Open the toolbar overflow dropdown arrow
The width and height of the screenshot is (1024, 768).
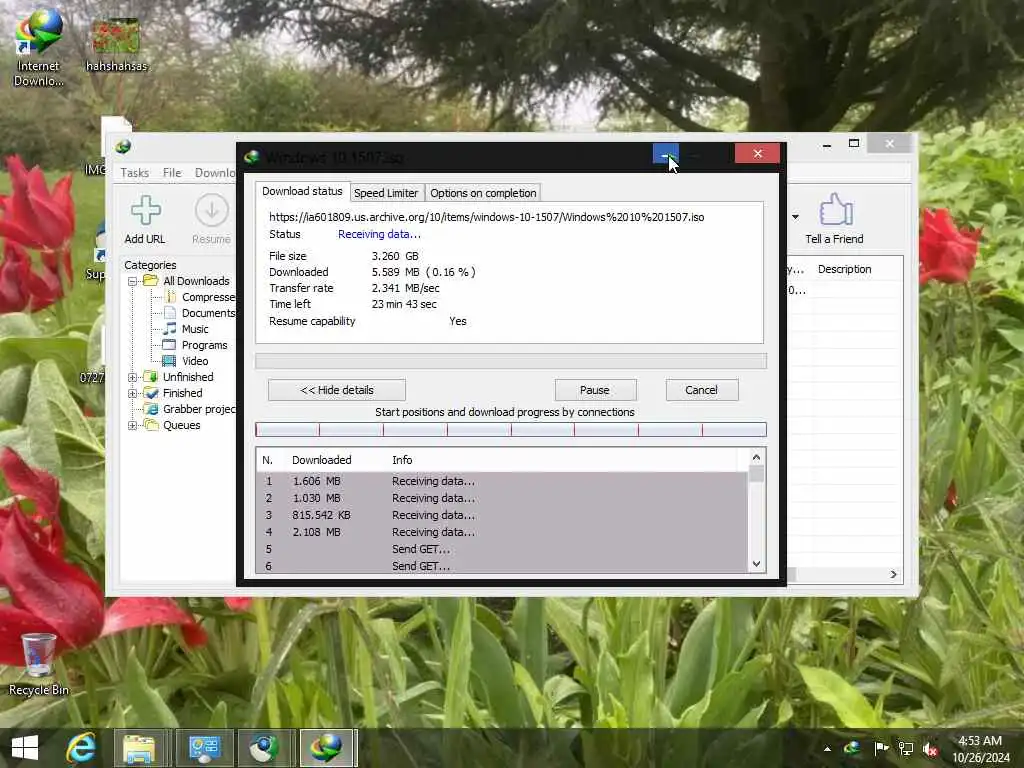point(795,217)
